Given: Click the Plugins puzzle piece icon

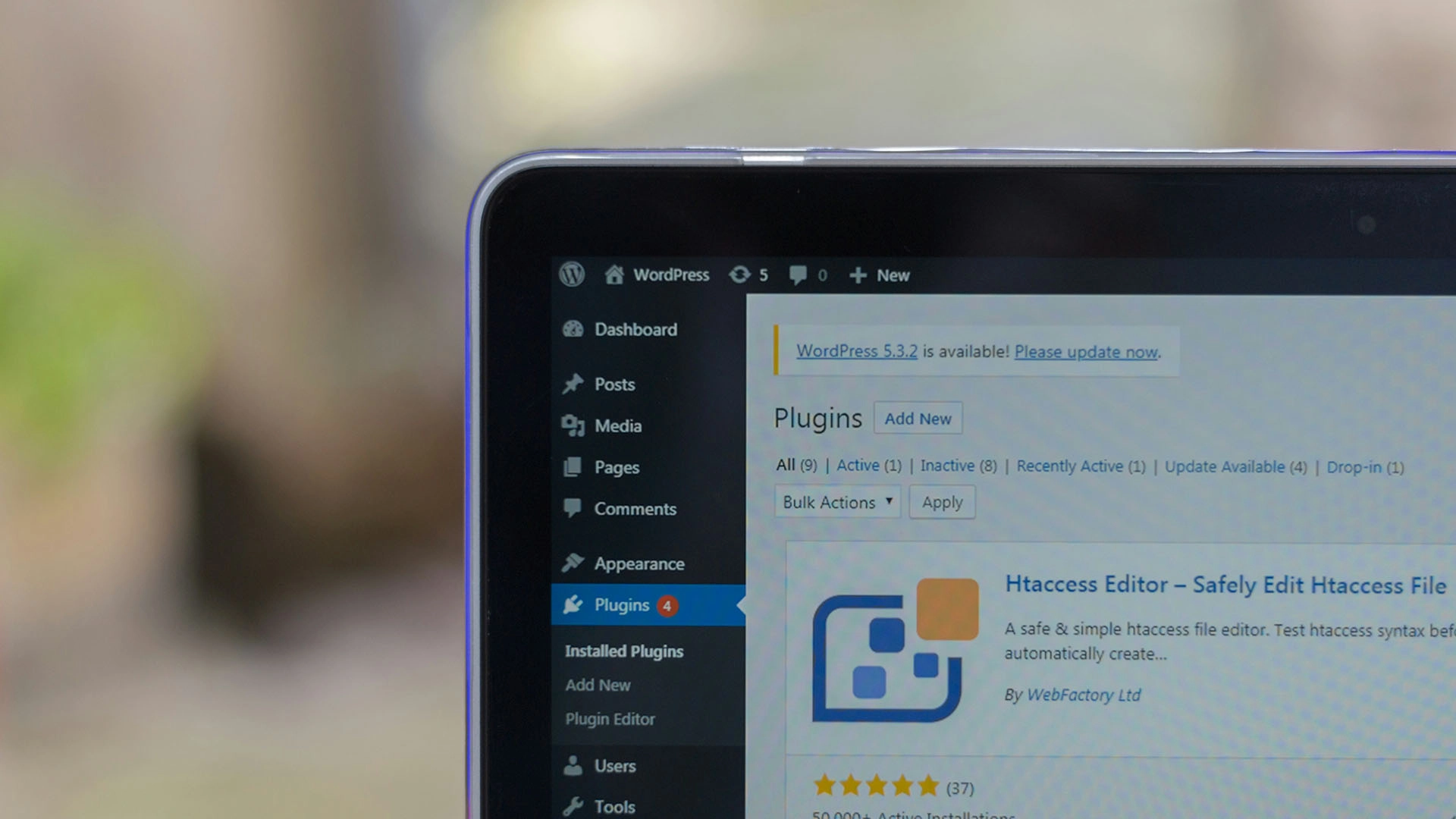Looking at the screenshot, I should pyautogui.click(x=575, y=604).
